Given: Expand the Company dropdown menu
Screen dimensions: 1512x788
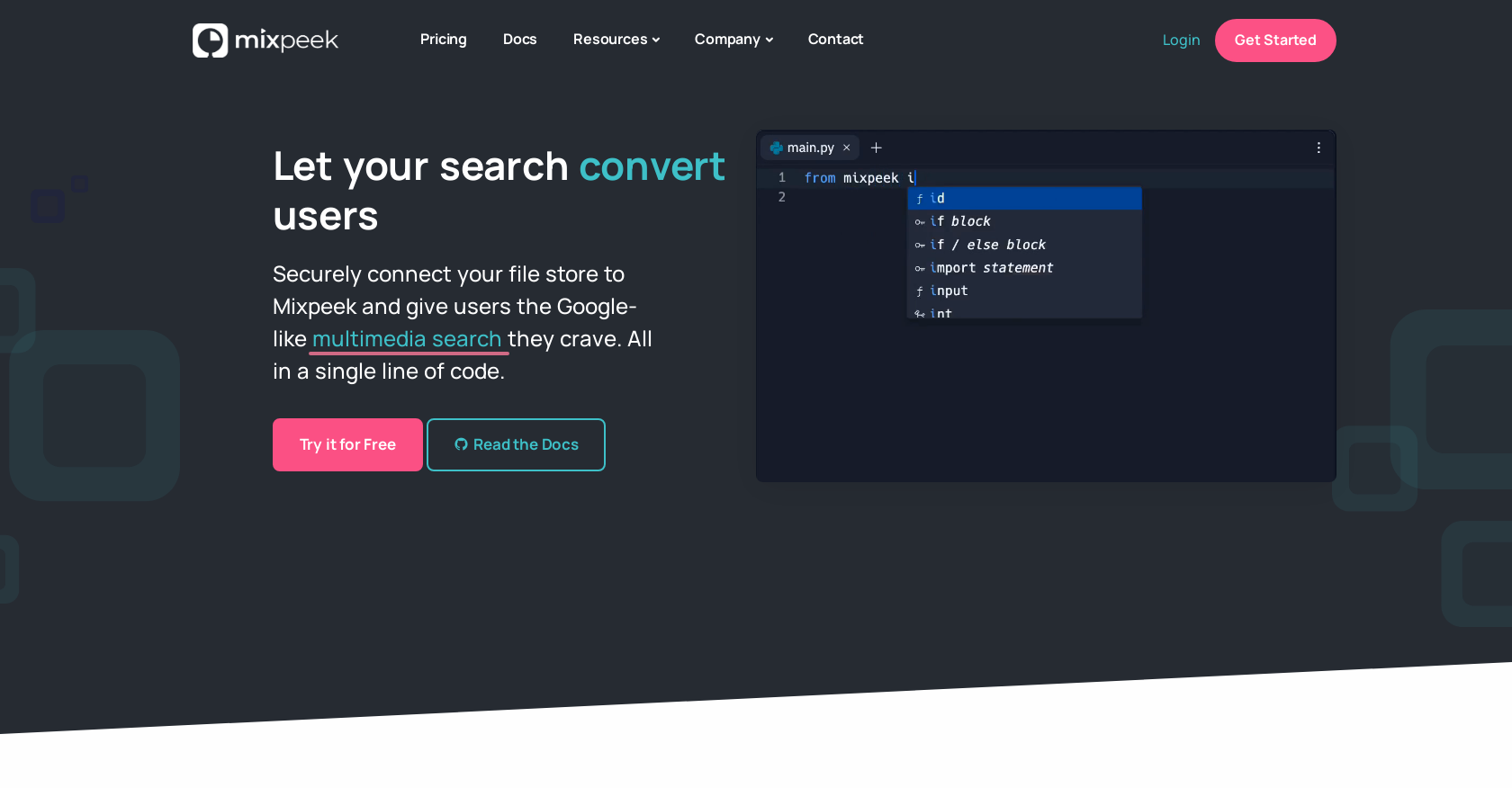Looking at the screenshot, I should [733, 40].
